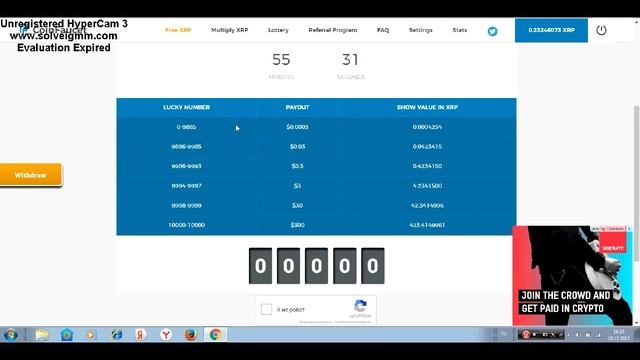
Task: Click the $300 payout cell
Action: (298, 225)
